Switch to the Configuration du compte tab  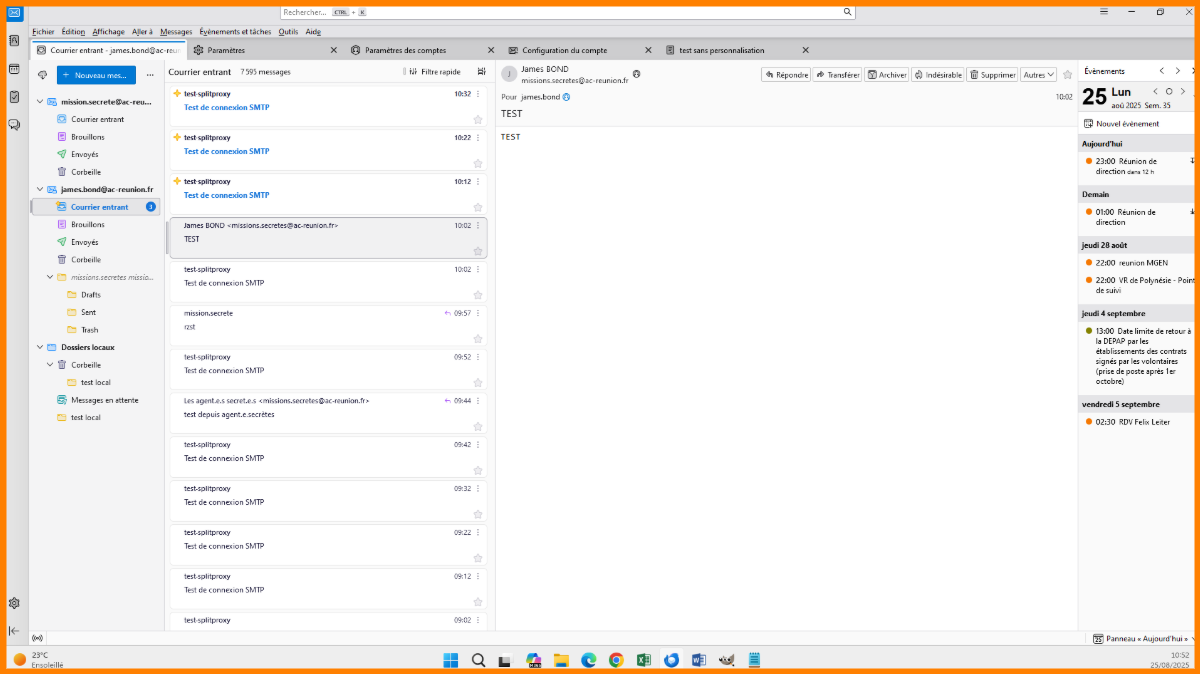tap(564, 50)
